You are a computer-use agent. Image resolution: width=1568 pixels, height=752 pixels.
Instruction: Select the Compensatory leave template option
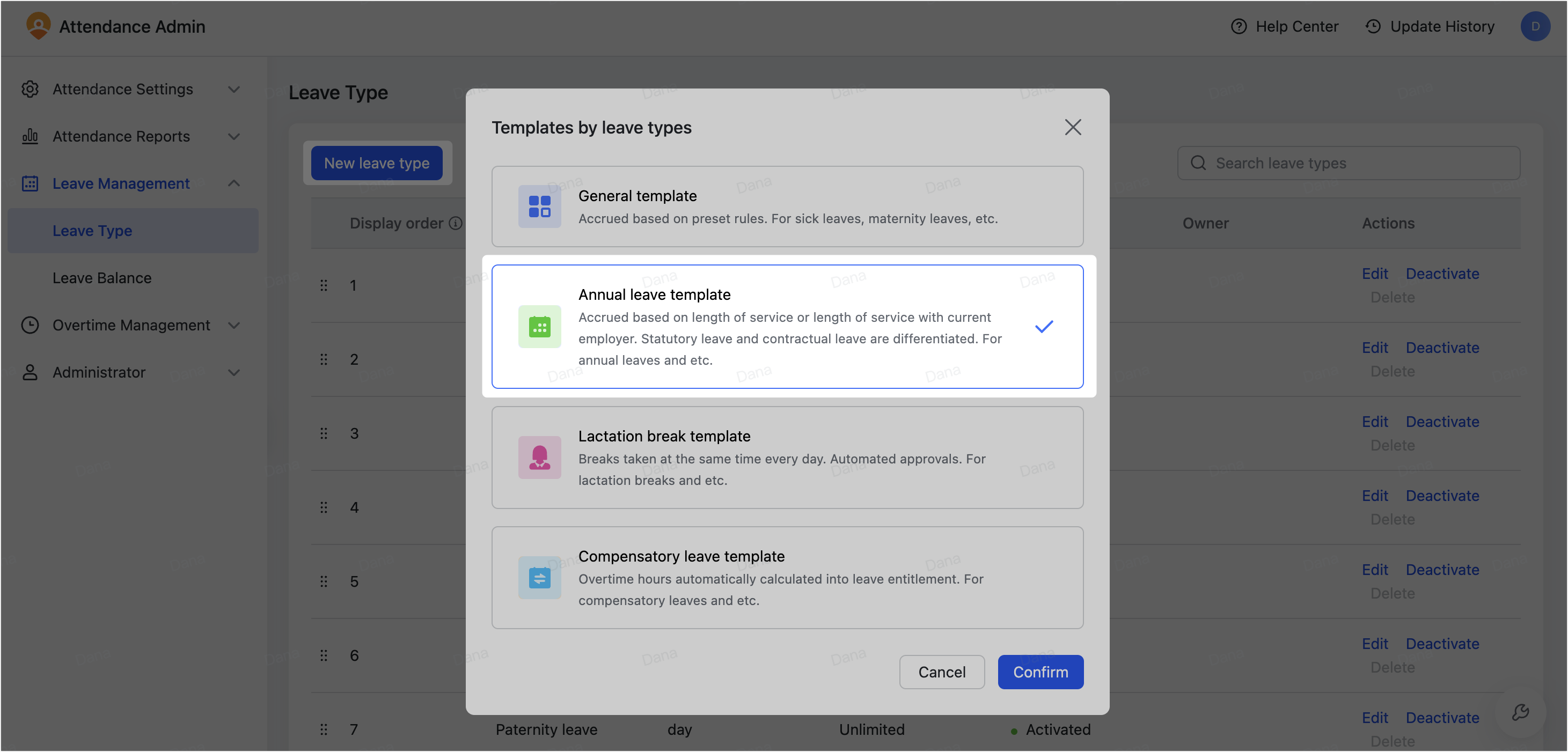click(x=787, y=577)
